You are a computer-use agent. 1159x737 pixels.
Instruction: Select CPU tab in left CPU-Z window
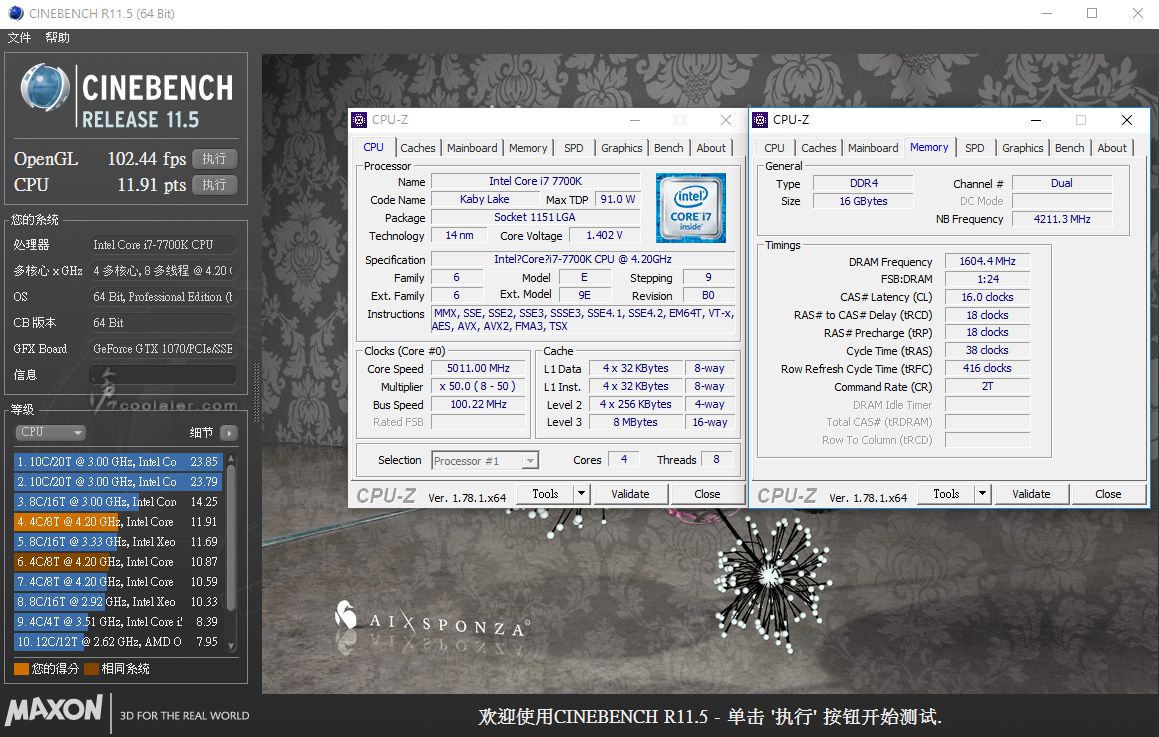[x=373, y=147]
